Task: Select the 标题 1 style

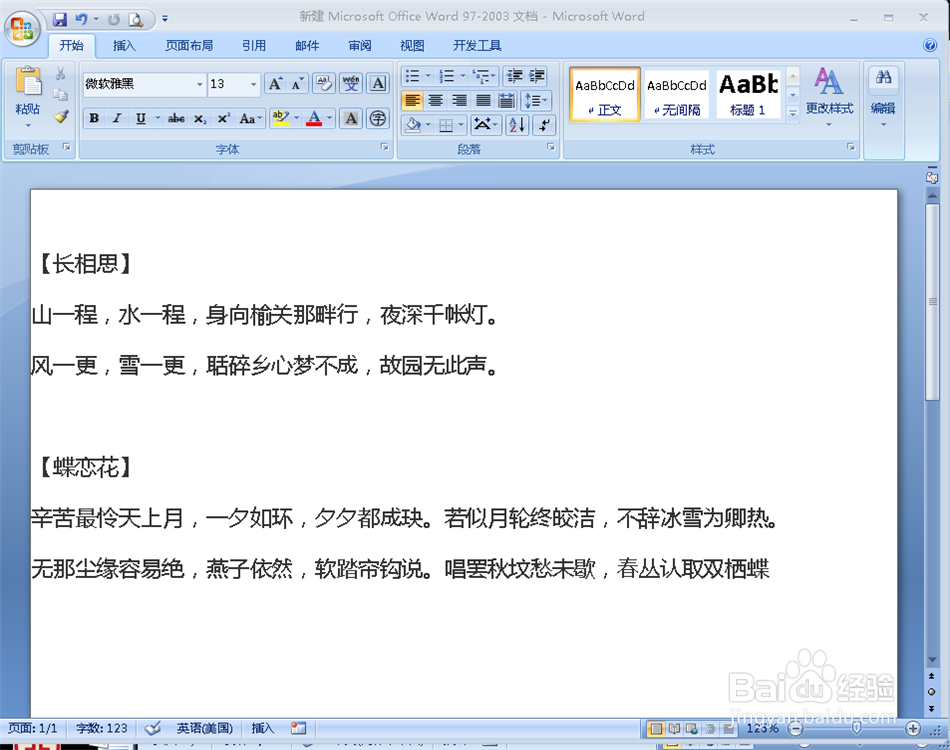Action: [x=748, y=93]
